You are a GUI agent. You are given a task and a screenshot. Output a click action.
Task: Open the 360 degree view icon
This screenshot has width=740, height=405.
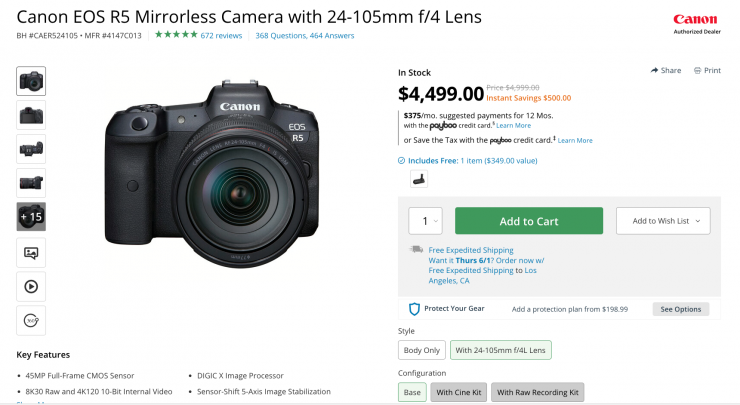31,320
